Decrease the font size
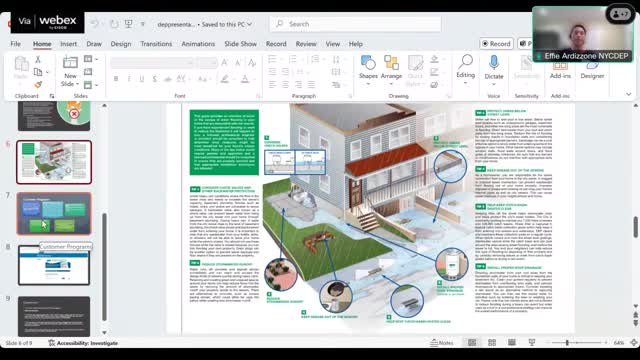Image resolution: width=640 pixels, height=360 pixels. pos(238,62)
